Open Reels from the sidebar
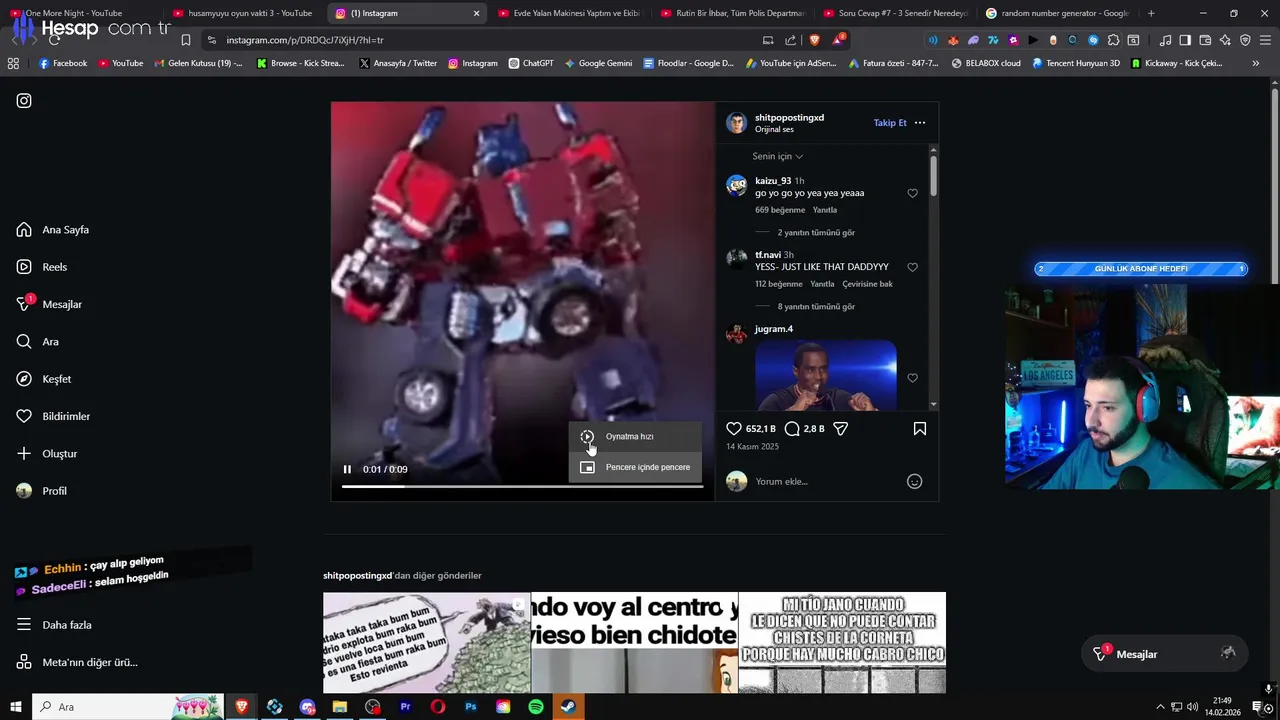Image resolution: width=1280 pixels, height=720 pixels. pyautogui.click(x=42, y=267)
